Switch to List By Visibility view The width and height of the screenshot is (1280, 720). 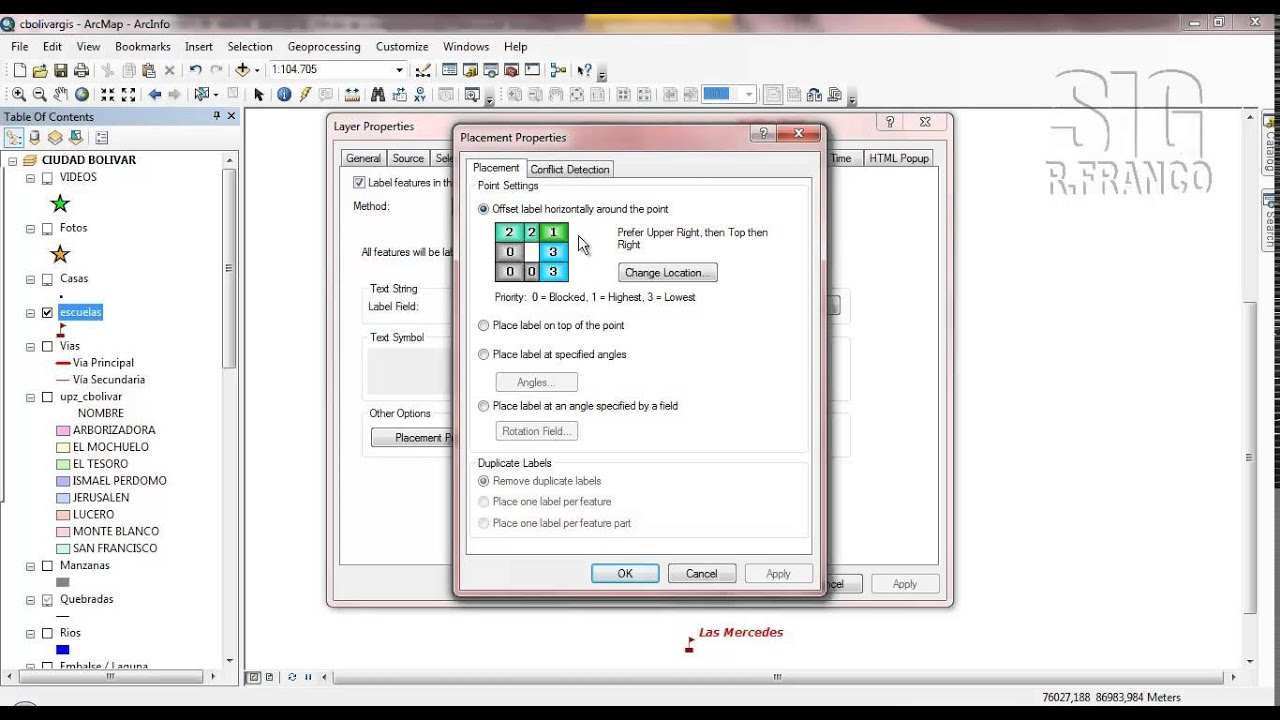[55, 138]
